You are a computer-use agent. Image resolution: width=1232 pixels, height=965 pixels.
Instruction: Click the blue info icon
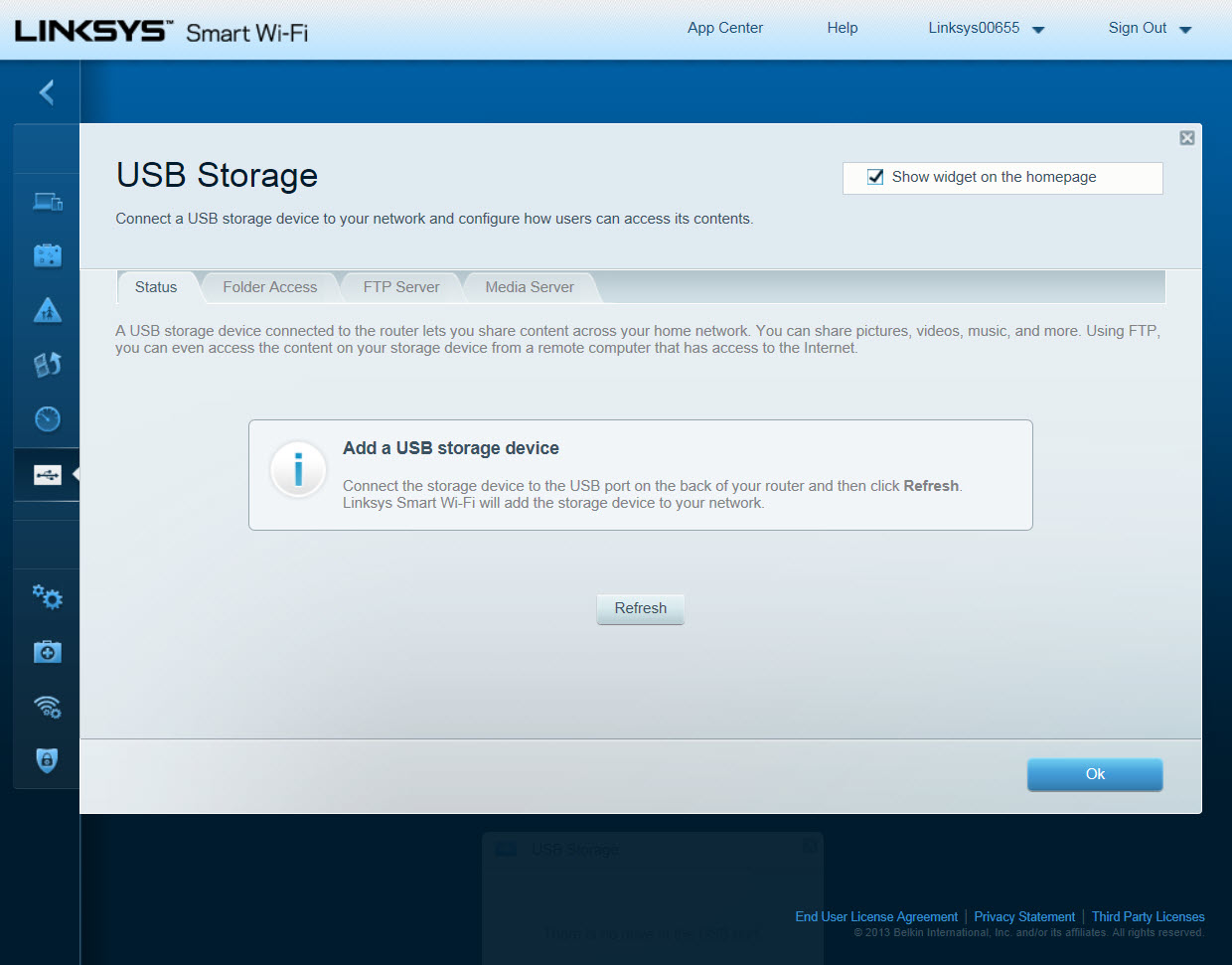coord(298,469)
